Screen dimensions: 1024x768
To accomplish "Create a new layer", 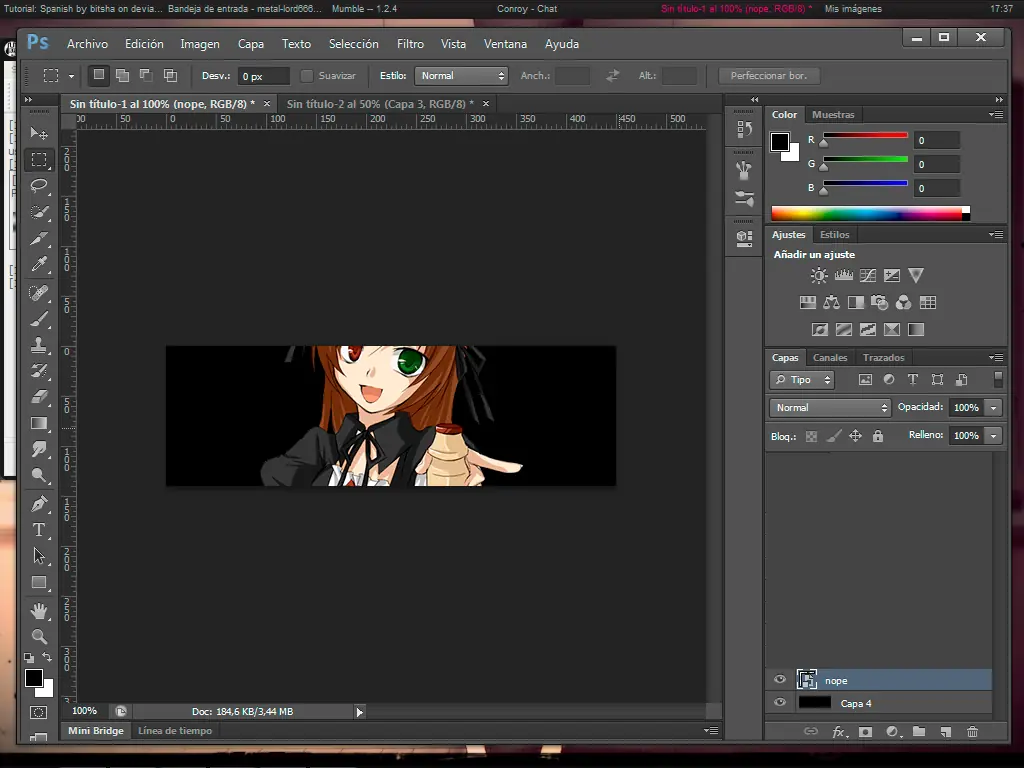I will tap(946, 731).
